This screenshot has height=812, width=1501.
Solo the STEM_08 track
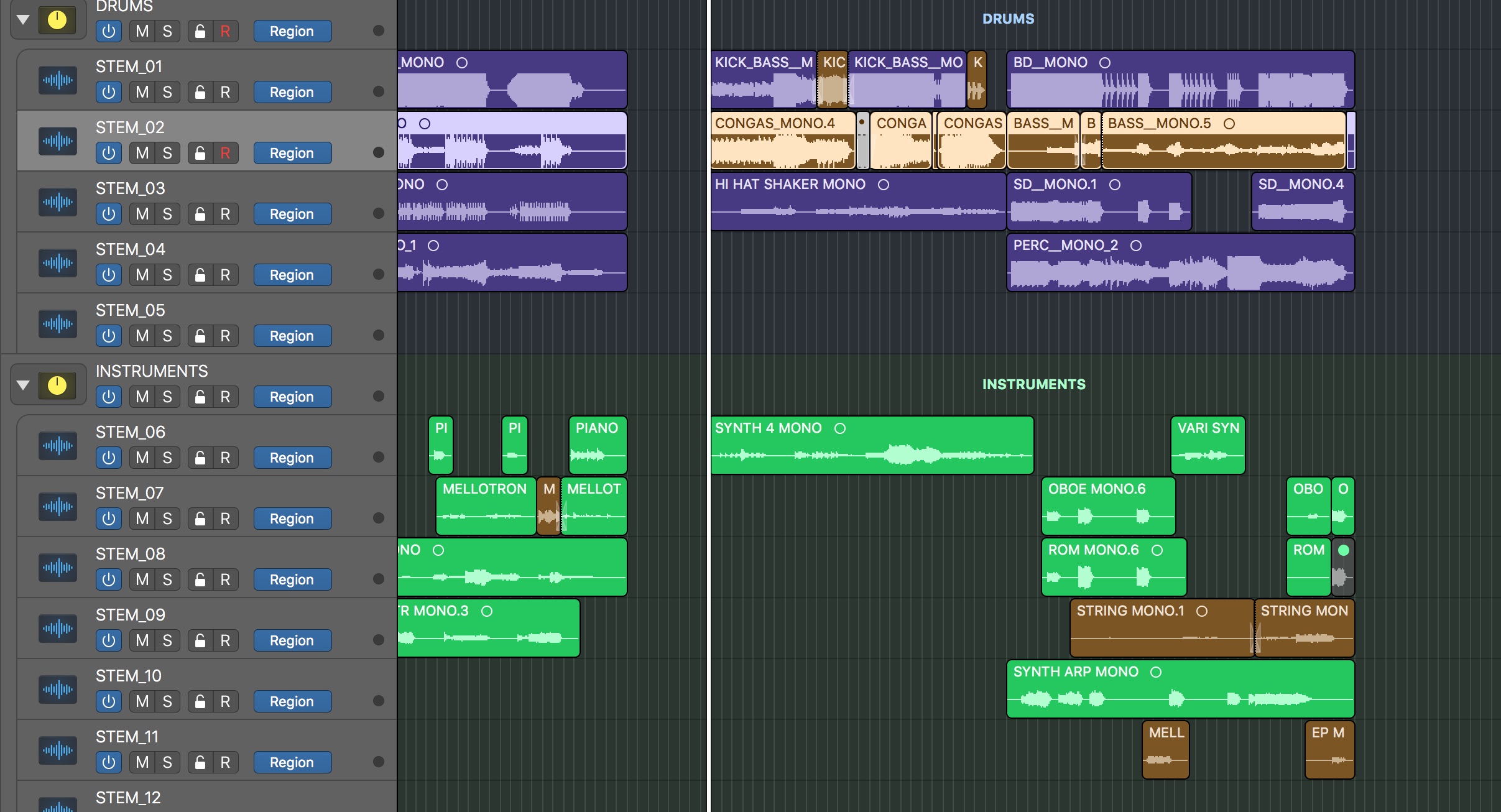167,579
